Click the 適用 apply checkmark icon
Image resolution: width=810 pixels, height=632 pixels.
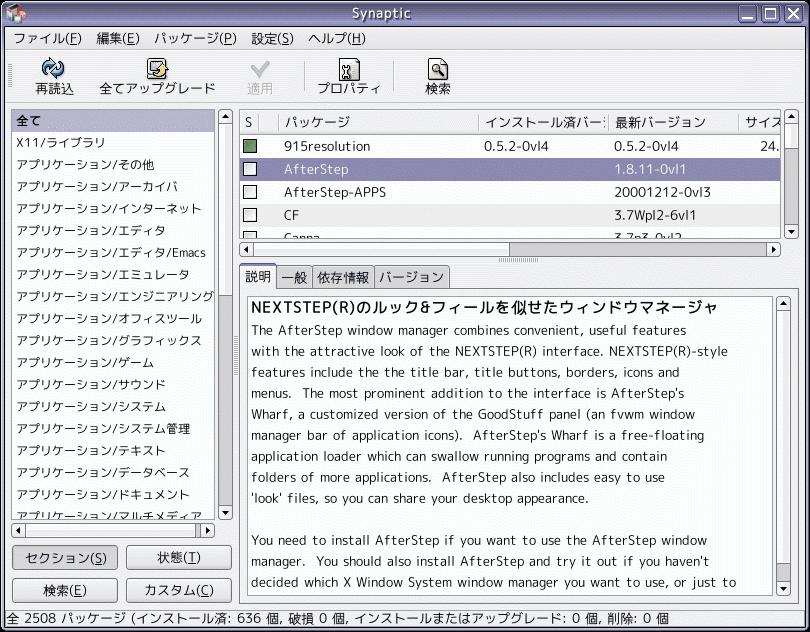259,69
